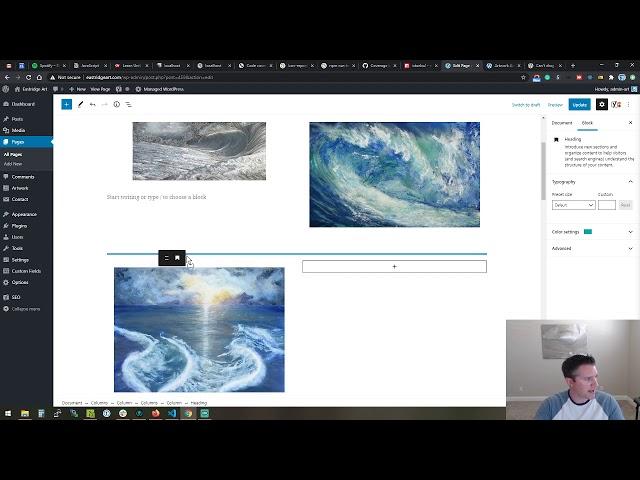
Task: Click Heading in the bottom breadcrumb
Action: pos(199,403)
